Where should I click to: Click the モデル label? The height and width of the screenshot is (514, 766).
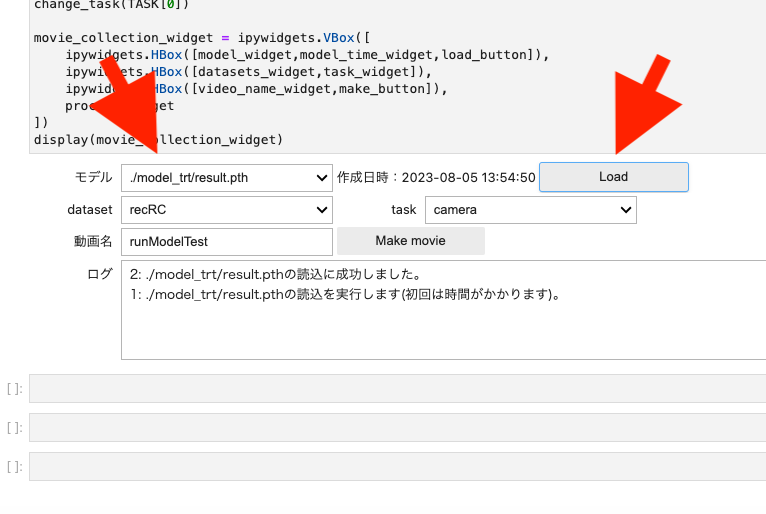[93, 177]
